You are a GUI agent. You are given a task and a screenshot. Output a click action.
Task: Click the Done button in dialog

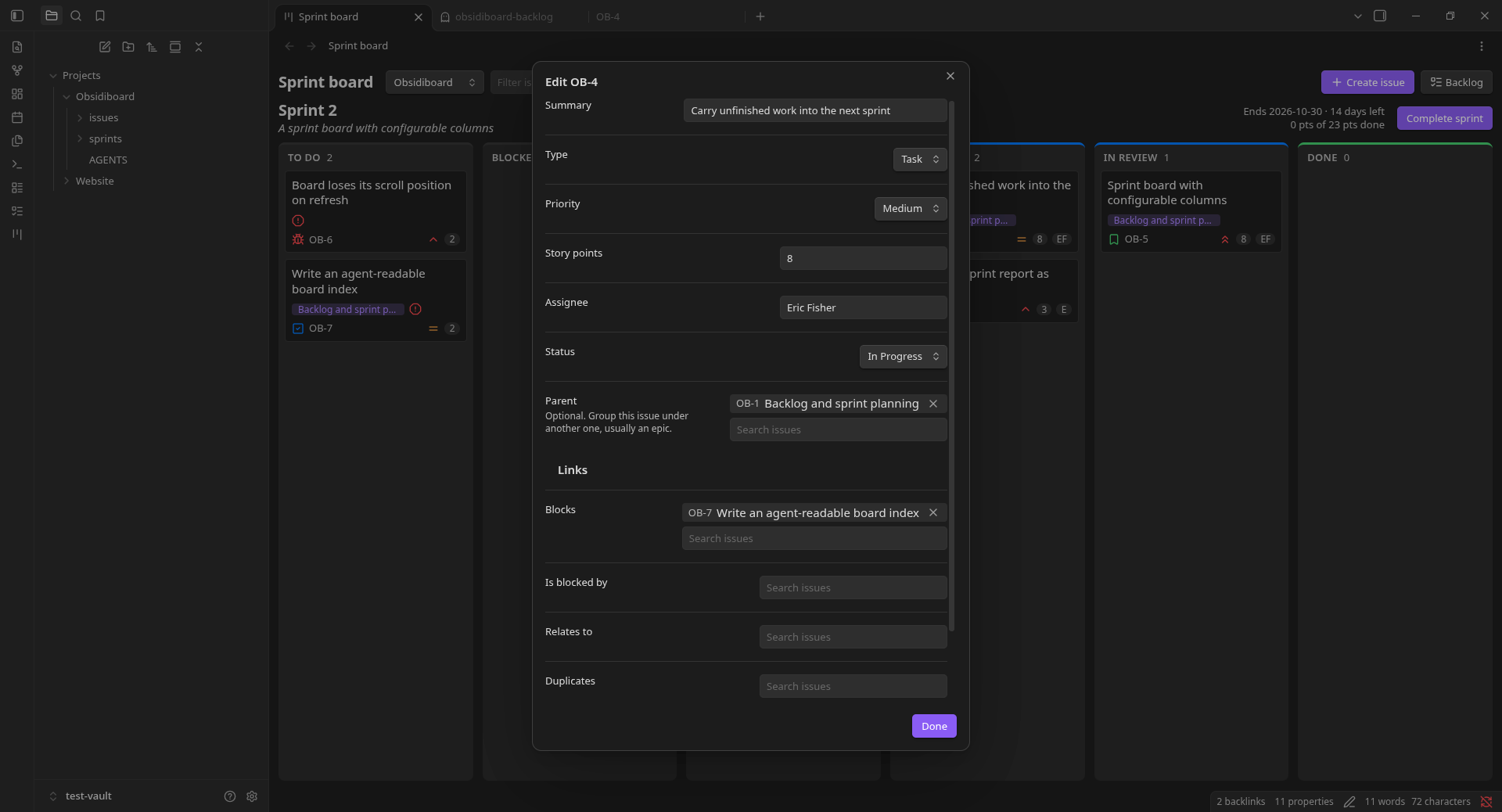[x=934, y=726]
